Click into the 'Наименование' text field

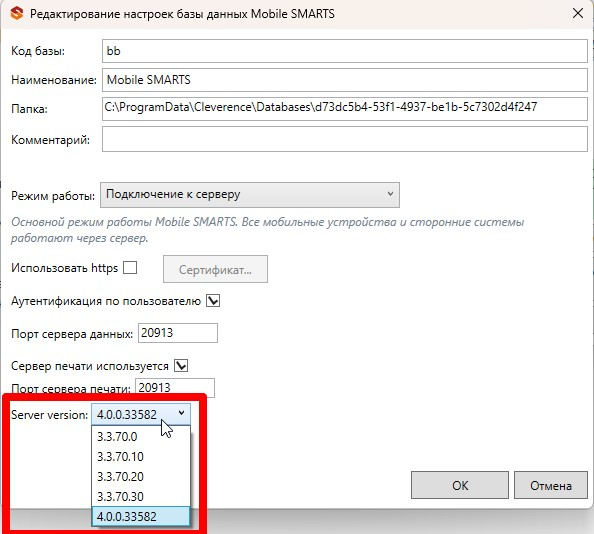(x=345, y=80)
